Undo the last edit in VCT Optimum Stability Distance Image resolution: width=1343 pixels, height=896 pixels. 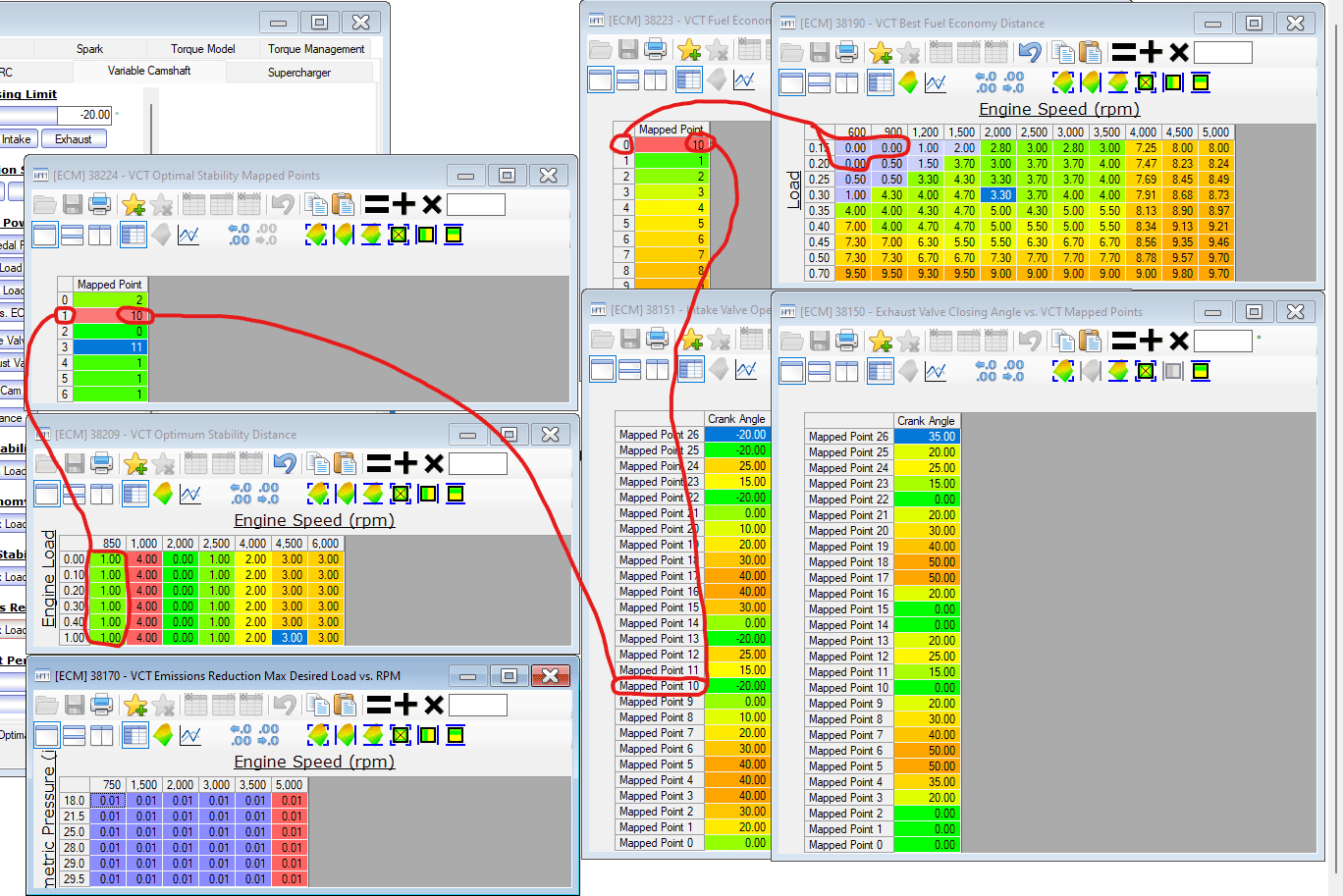285,463
